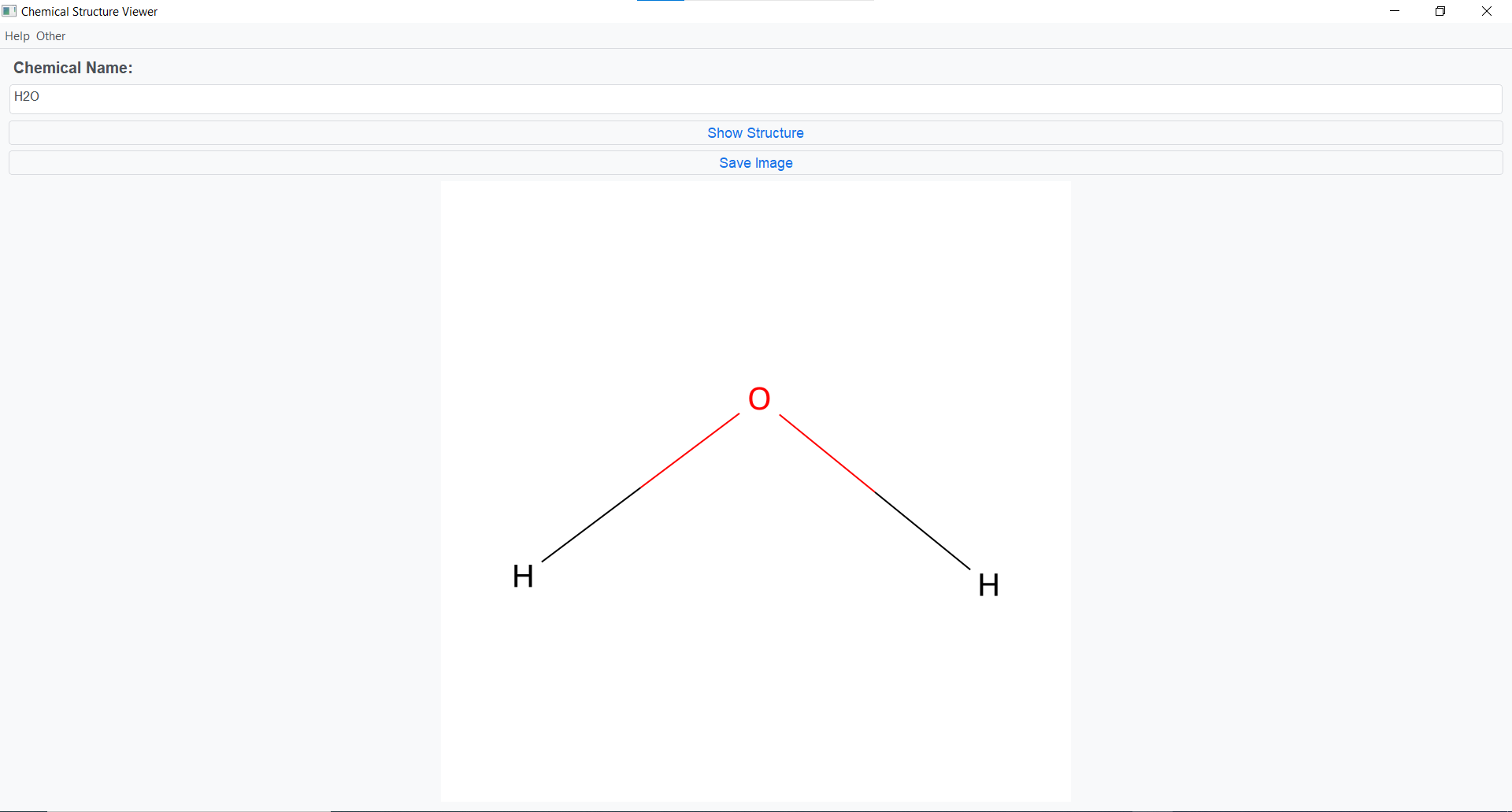Minimize the Chemical Structure Viewer window
This screenshot has height=812, width=1512.
pos(1395,11)
